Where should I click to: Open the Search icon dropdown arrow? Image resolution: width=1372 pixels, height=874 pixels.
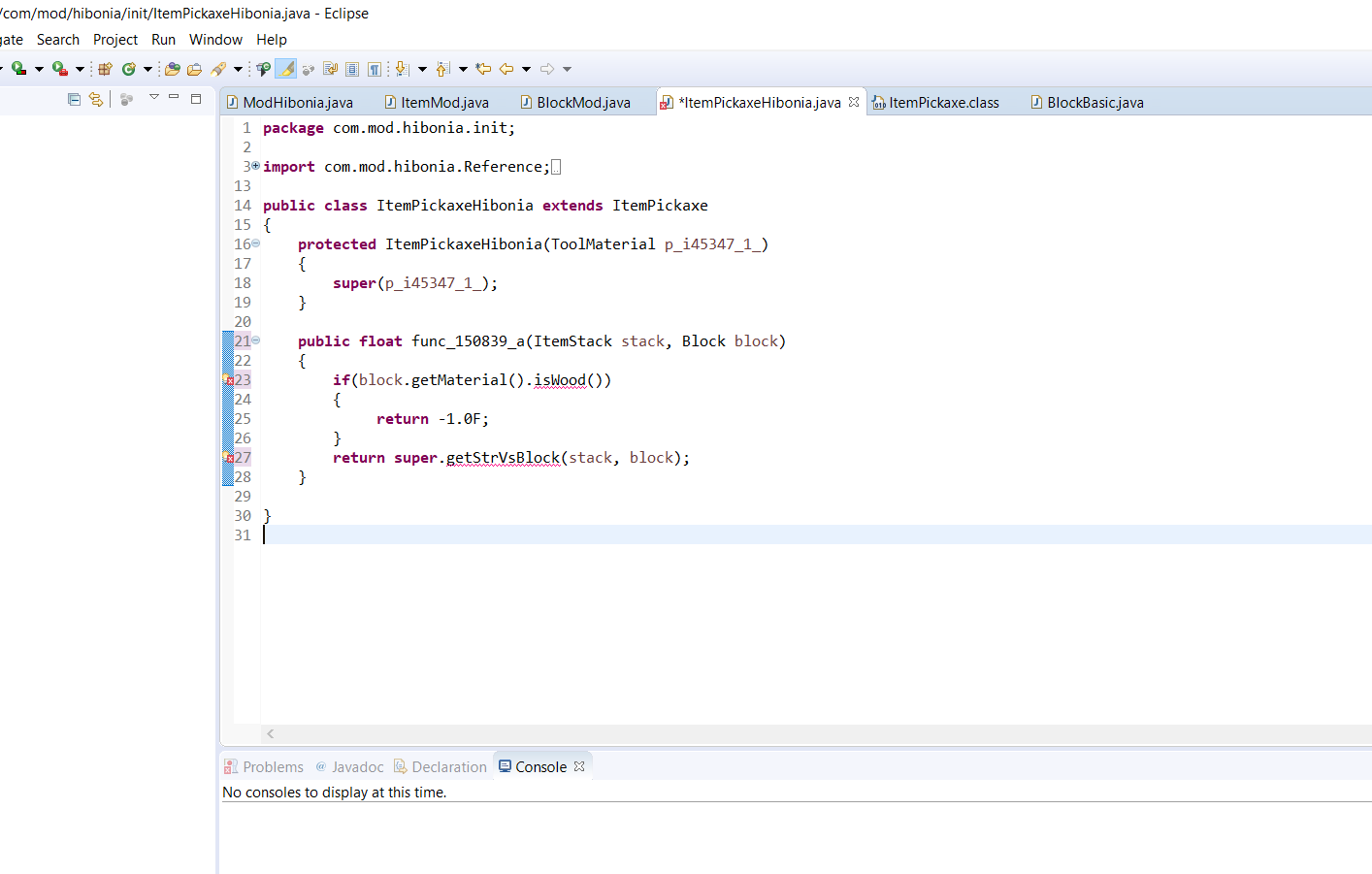[x=238, y=69]
